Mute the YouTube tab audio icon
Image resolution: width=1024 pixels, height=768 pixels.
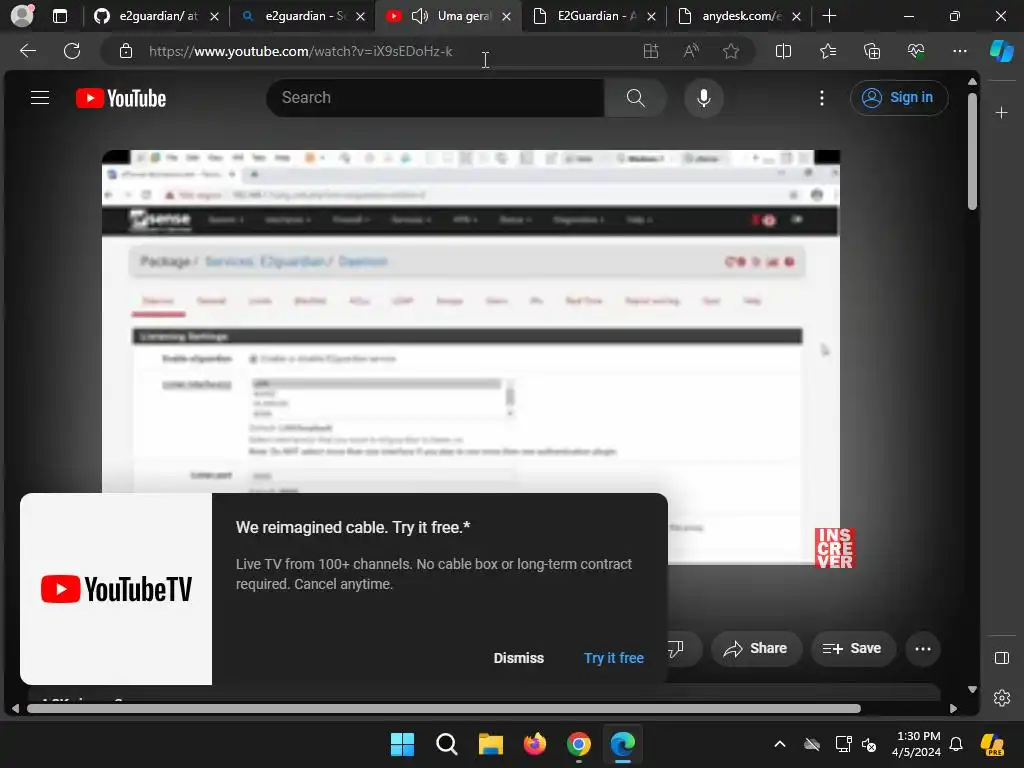(420, 16)
